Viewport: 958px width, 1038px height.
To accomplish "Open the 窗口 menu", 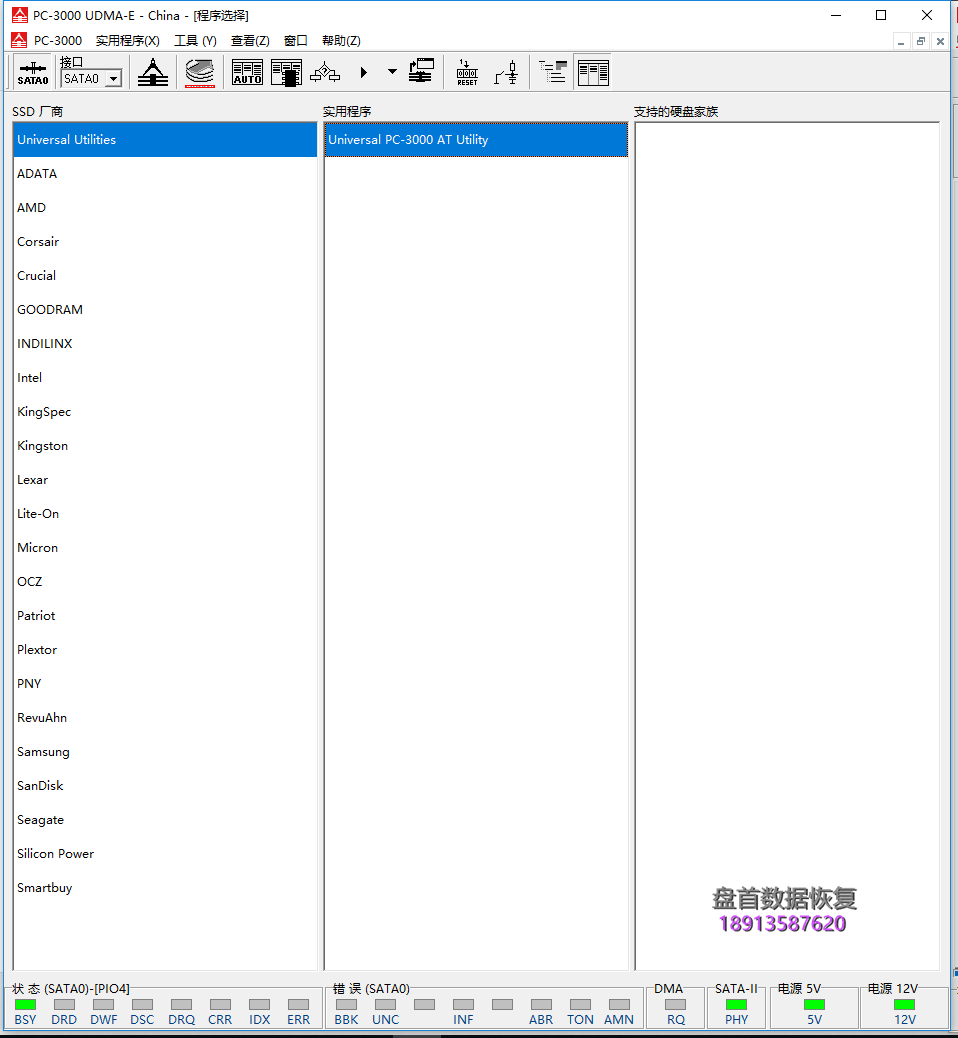I will pos(295,41).
